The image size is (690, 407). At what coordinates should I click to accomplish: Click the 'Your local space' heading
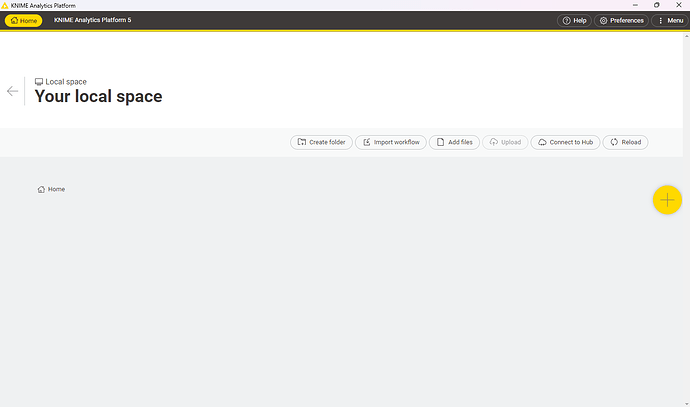pos(98,97)
